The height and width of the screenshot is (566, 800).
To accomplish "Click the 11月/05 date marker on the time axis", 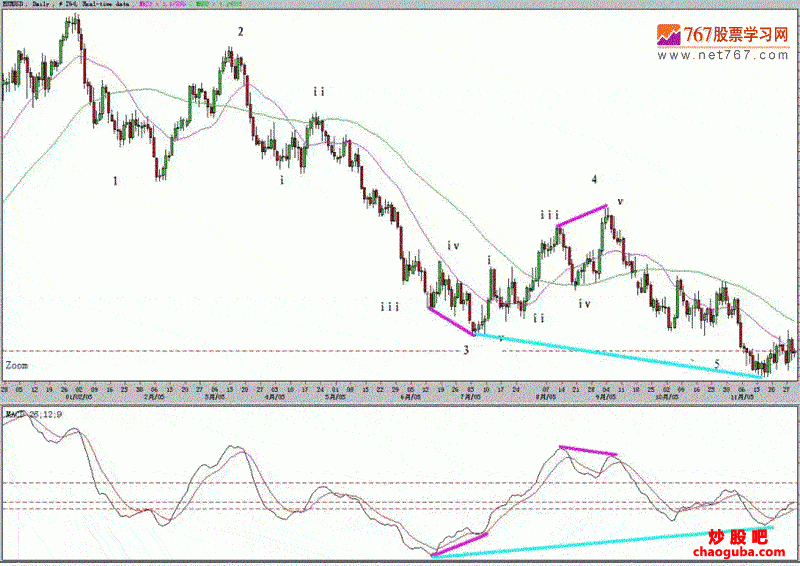I will click(x=741, y=396).
